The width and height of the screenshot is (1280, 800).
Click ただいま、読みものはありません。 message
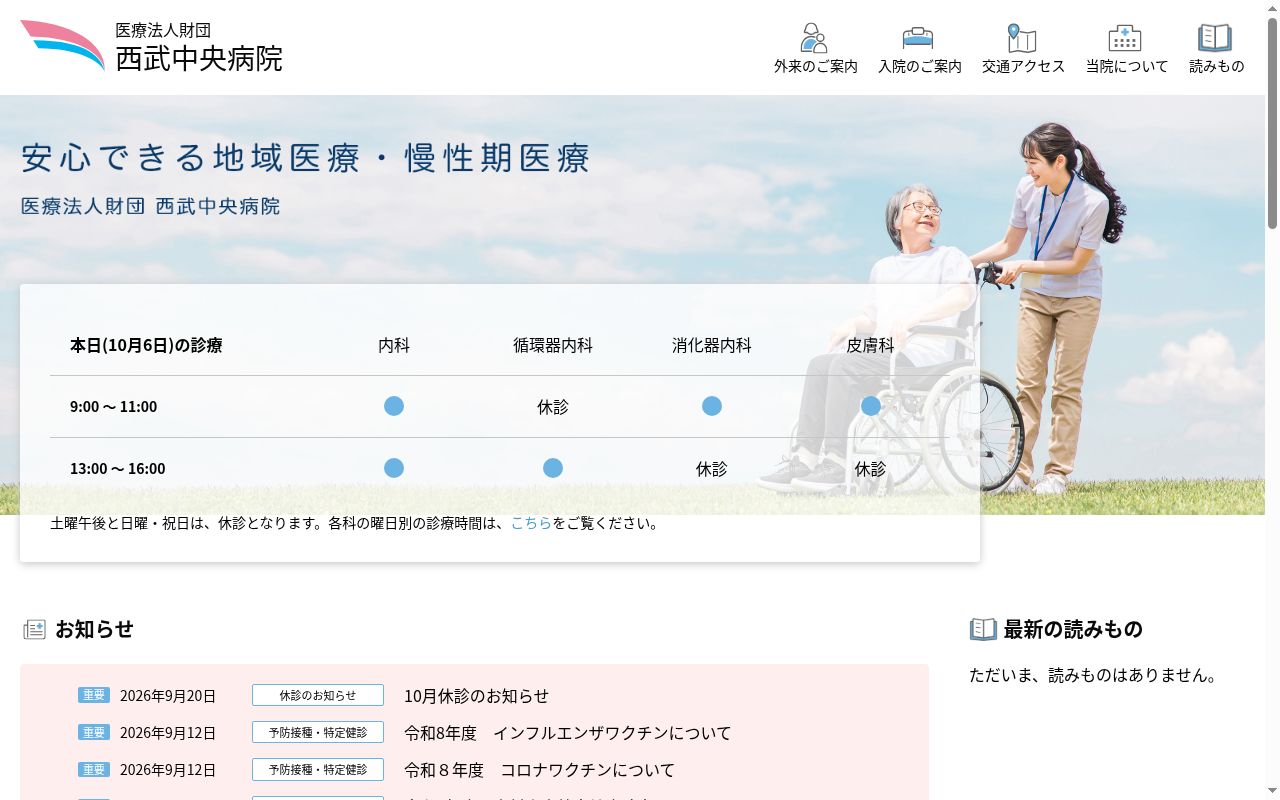pyautogui.click(x=1096, y=675)
